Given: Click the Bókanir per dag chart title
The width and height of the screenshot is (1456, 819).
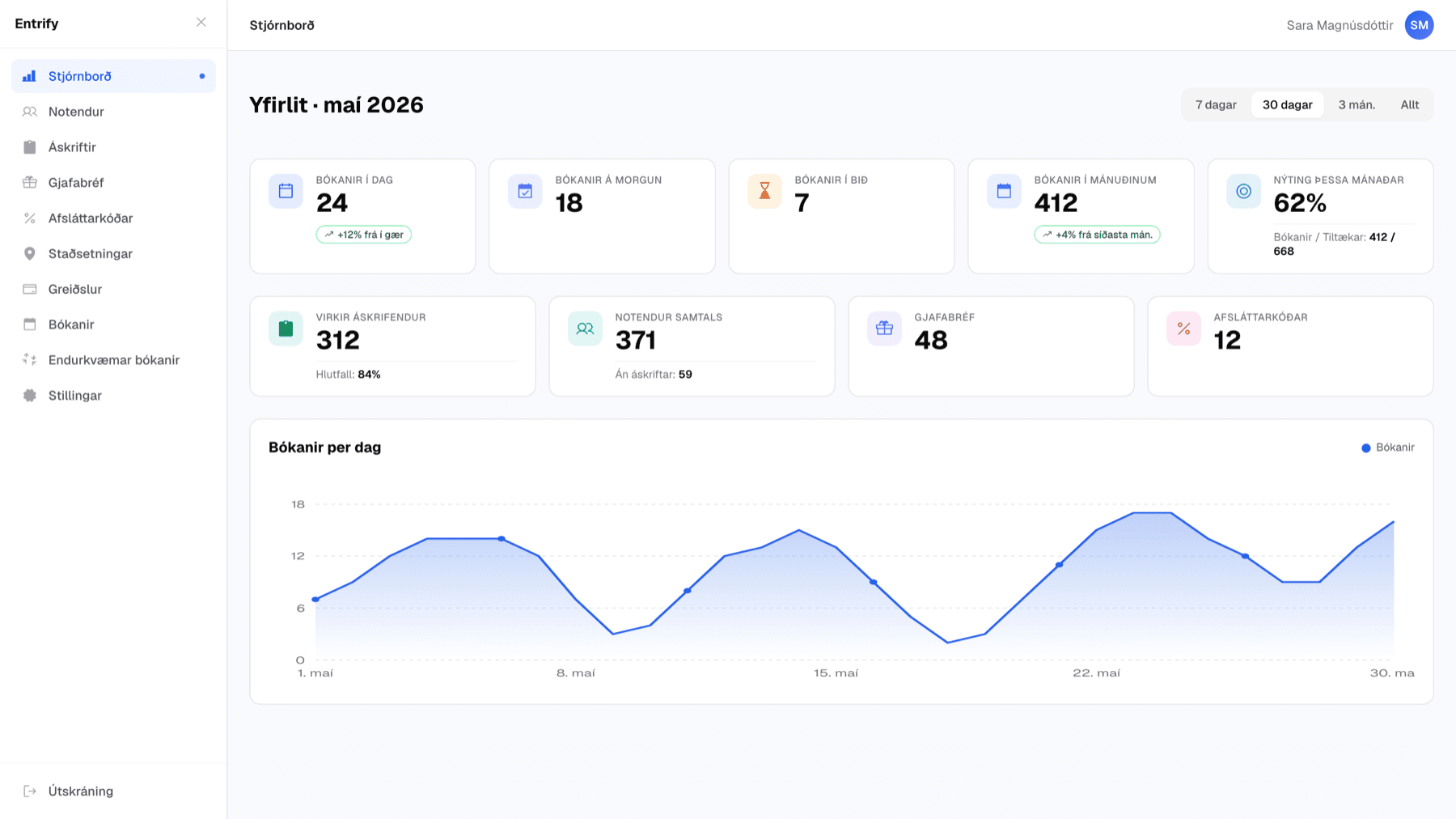Looking at the screenshot, I should (324, 448).
